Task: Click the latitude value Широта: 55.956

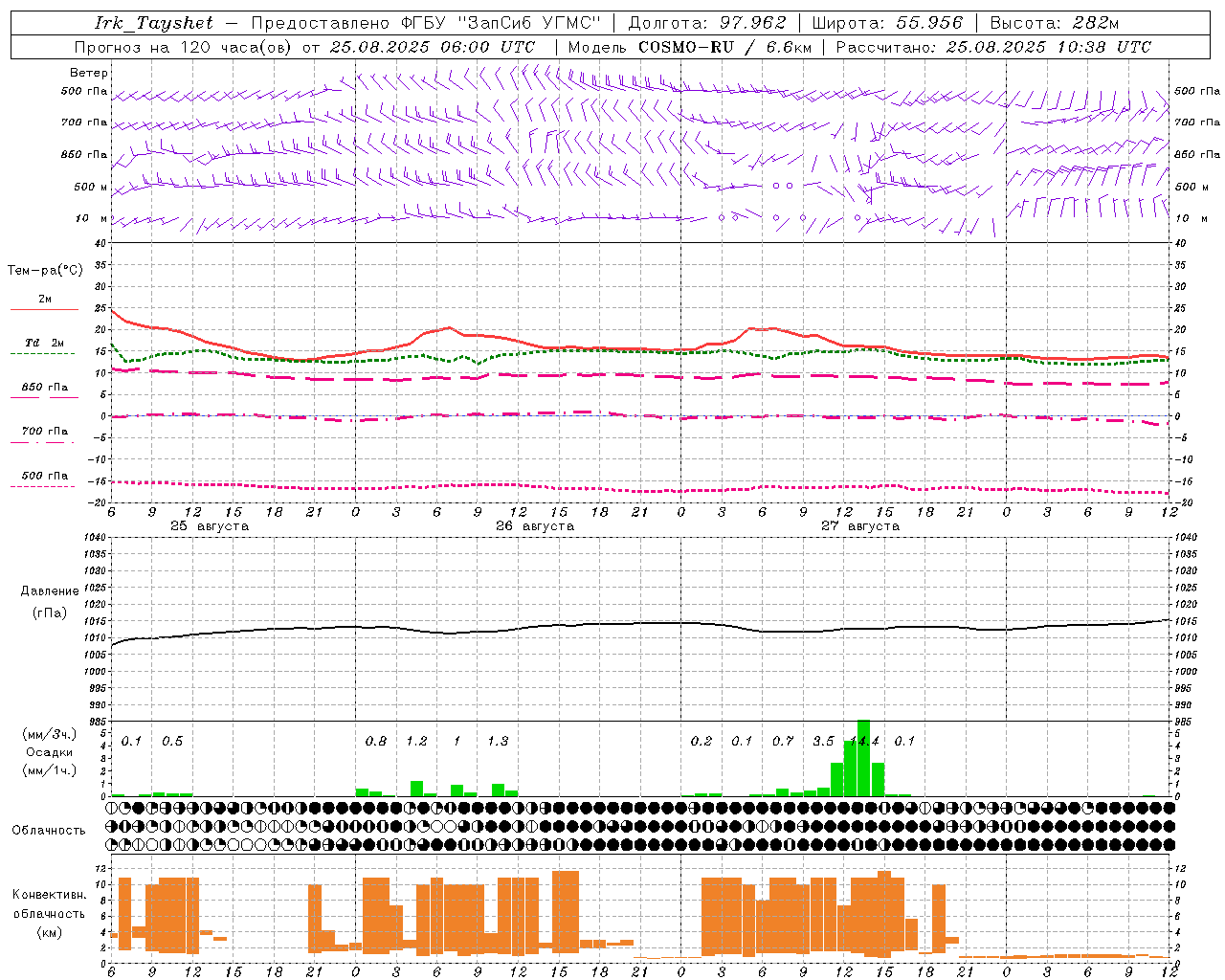Action: (887, 23)
